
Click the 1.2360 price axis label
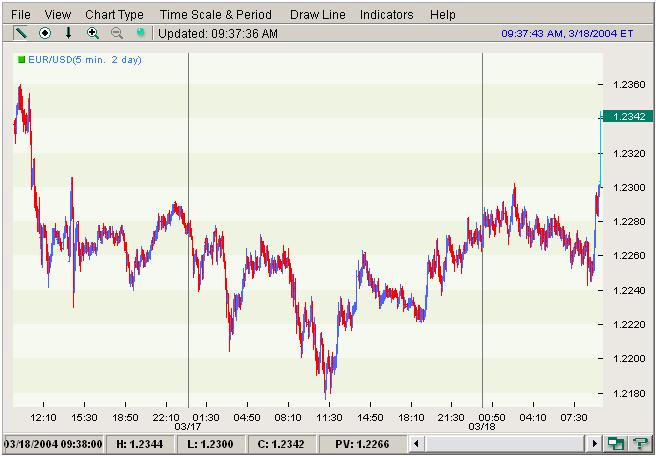click(629, 85)
